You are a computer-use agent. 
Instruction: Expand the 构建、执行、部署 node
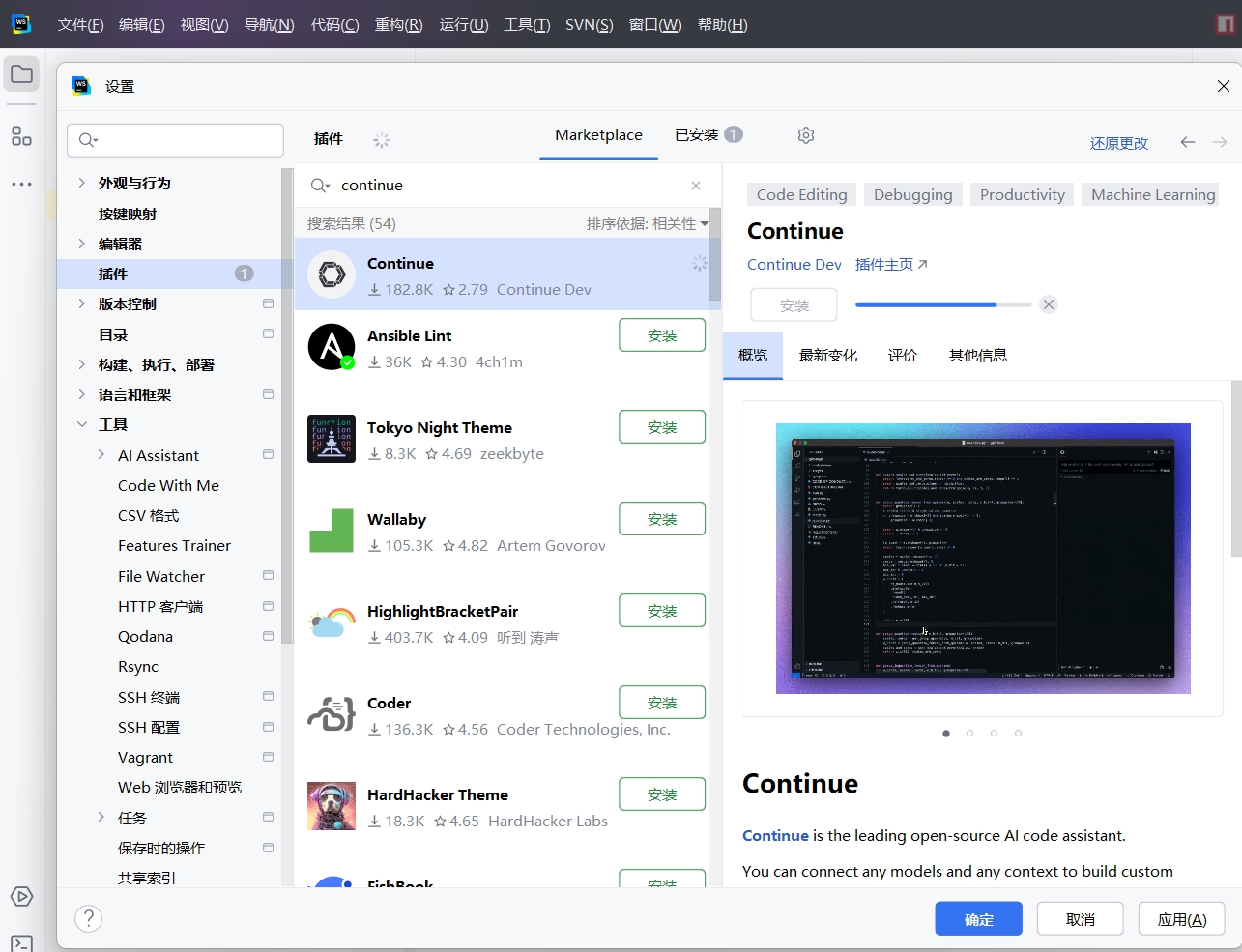pyautogui.click(x=82, y=364)
